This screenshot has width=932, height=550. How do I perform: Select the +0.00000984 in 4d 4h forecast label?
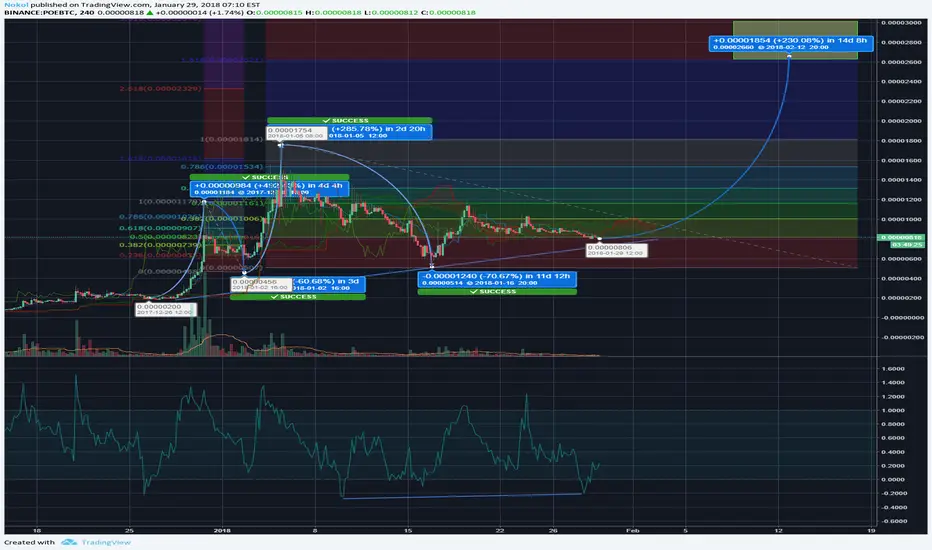coord(269,189)
